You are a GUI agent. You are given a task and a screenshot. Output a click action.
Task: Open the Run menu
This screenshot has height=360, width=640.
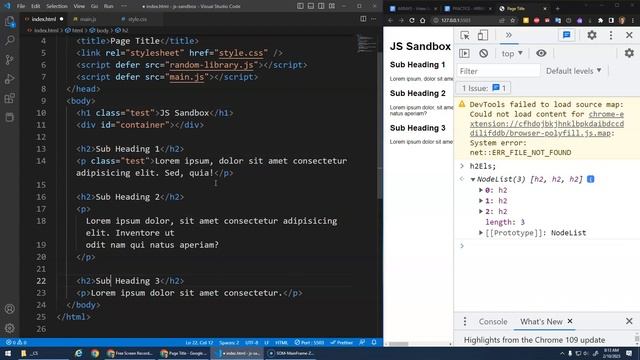[108, 6]
